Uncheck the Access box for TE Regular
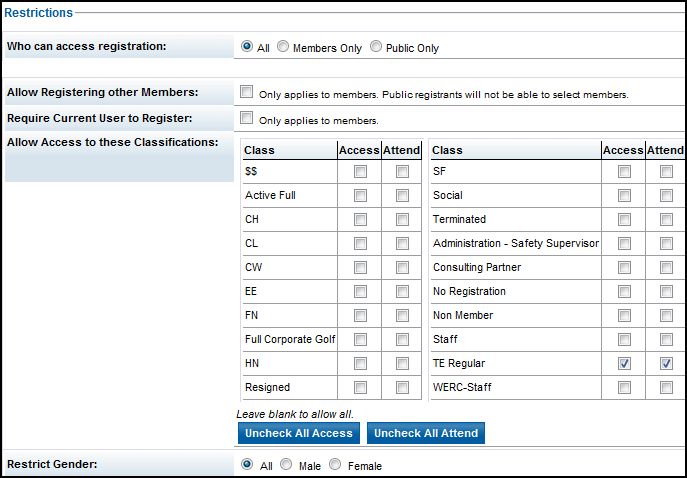 click(x=624, y=363)
